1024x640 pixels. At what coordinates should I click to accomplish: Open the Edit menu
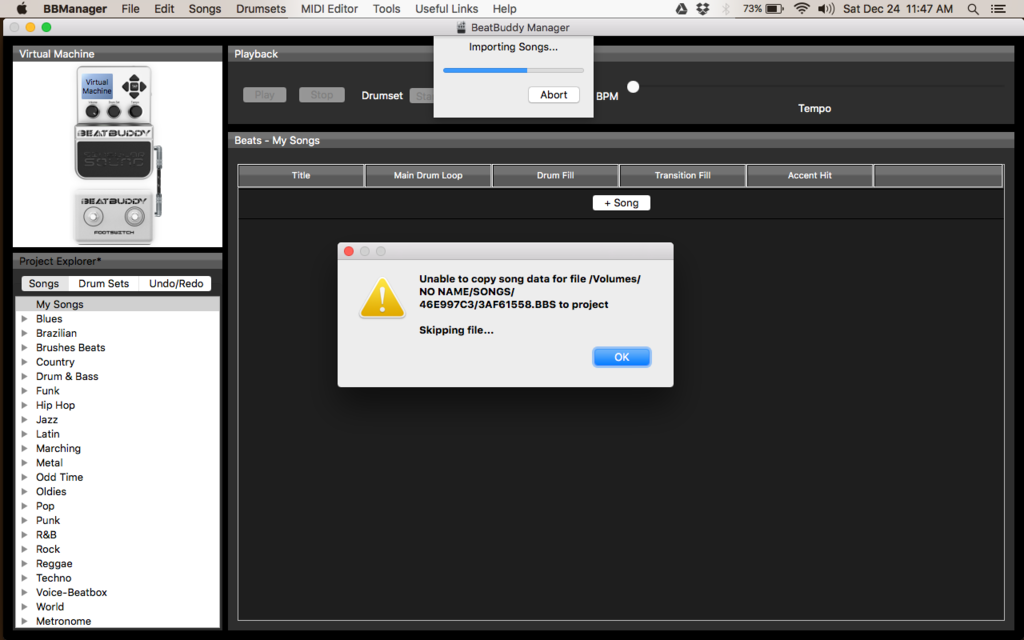pos(164,8)
